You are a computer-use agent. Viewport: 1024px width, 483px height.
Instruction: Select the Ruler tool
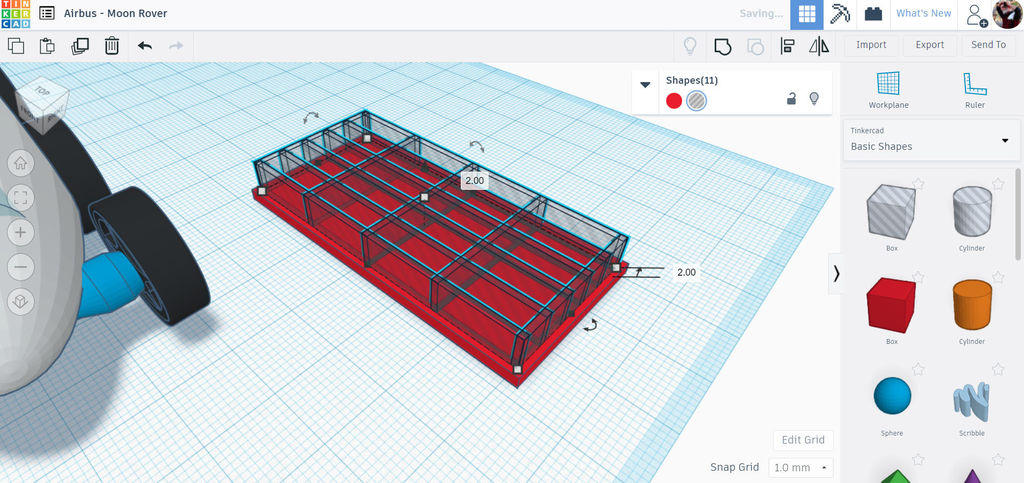coord(974,90)
